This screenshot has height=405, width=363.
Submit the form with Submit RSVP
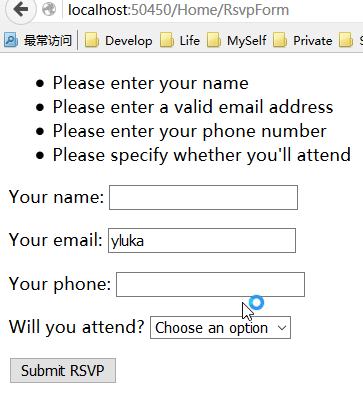point(63,371)
